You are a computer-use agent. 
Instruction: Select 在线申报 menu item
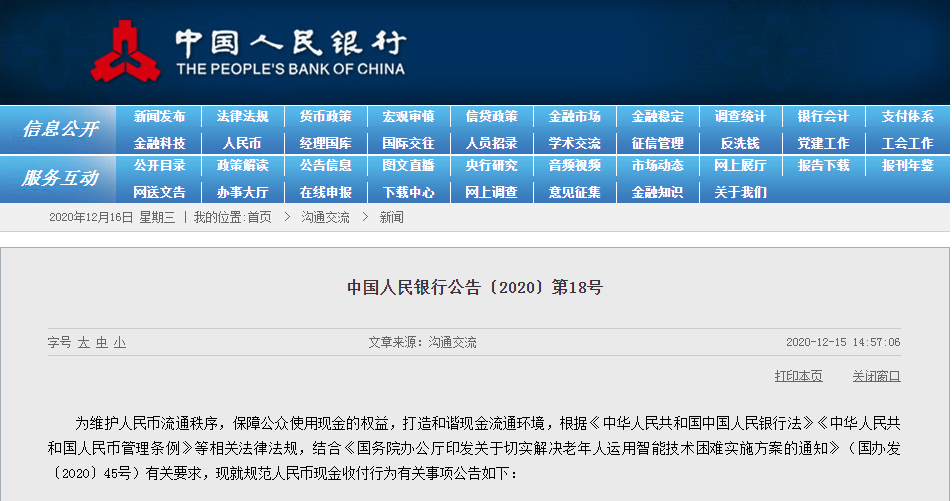325,193
